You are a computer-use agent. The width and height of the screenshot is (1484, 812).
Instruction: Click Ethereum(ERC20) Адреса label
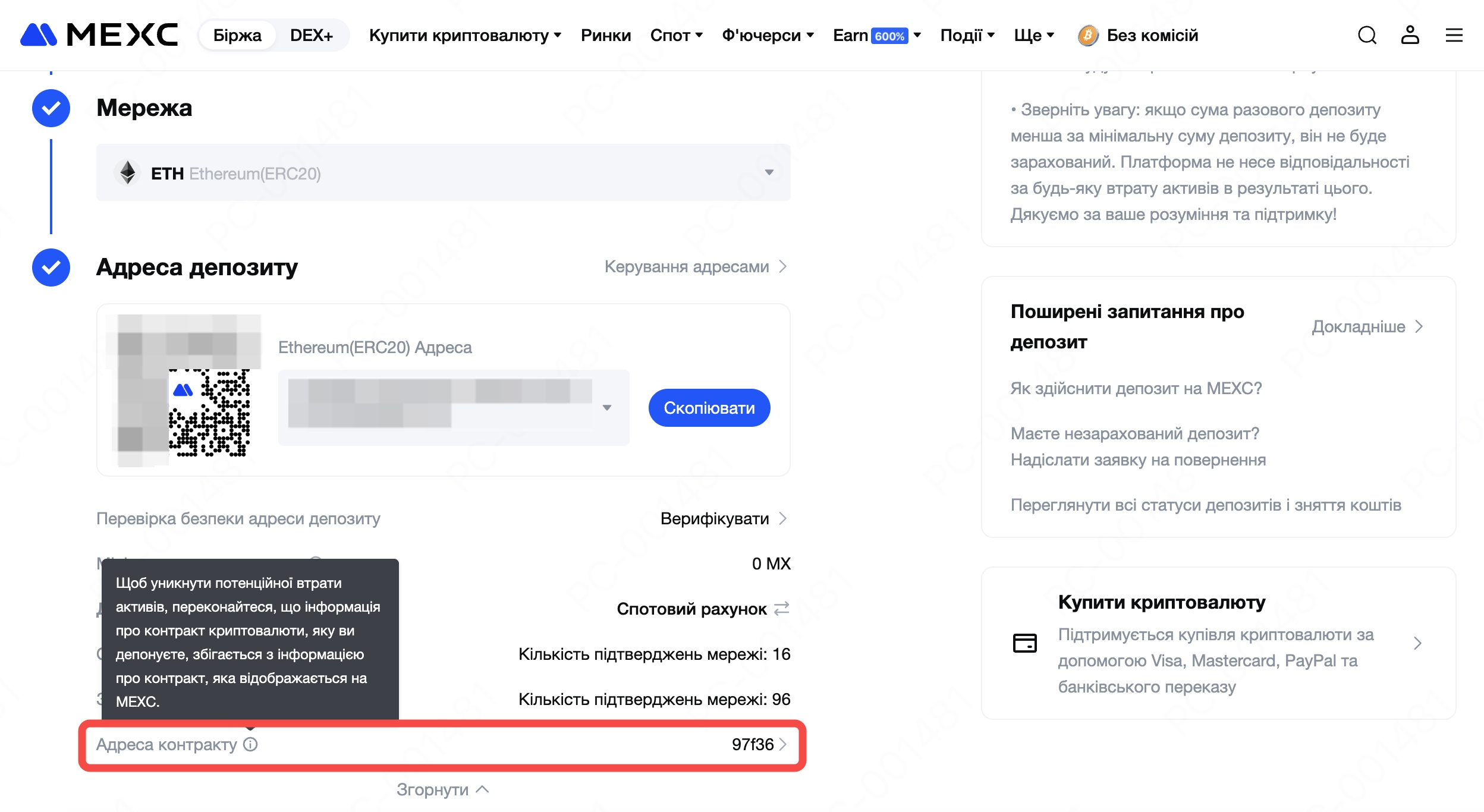point(375,347)
